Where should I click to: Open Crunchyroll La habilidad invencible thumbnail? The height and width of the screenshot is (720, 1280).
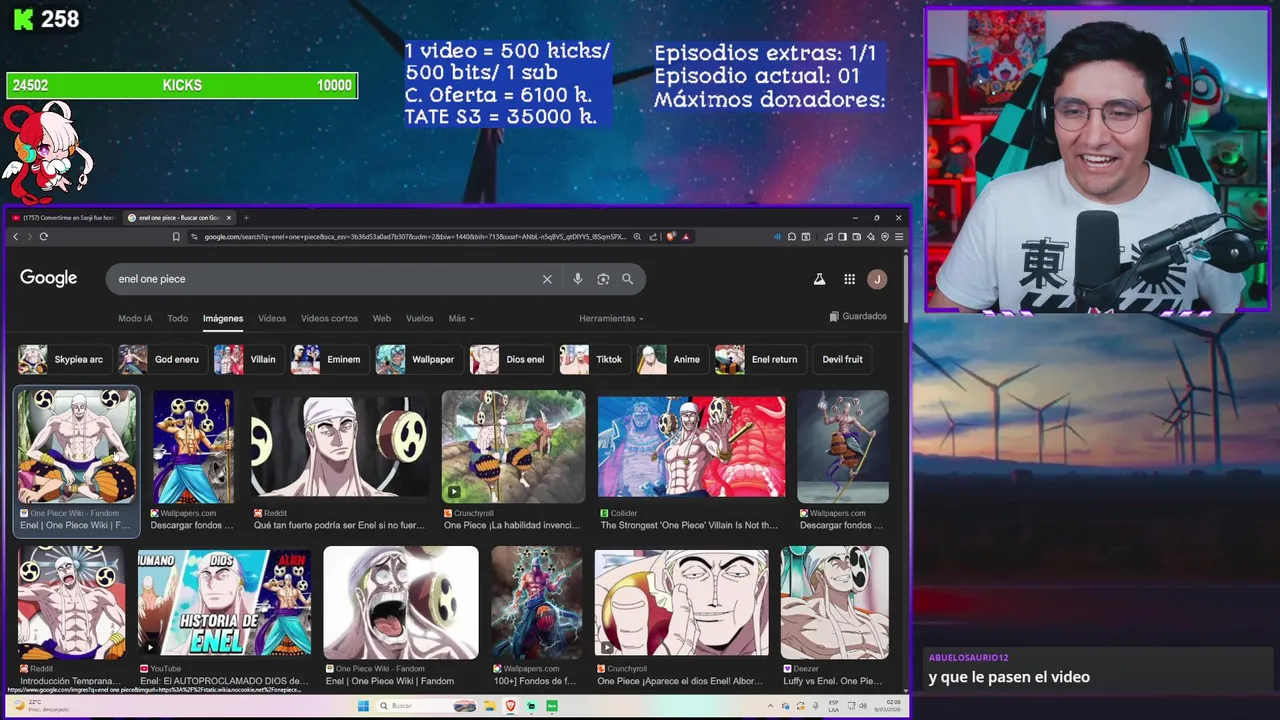tap(513, 447)
